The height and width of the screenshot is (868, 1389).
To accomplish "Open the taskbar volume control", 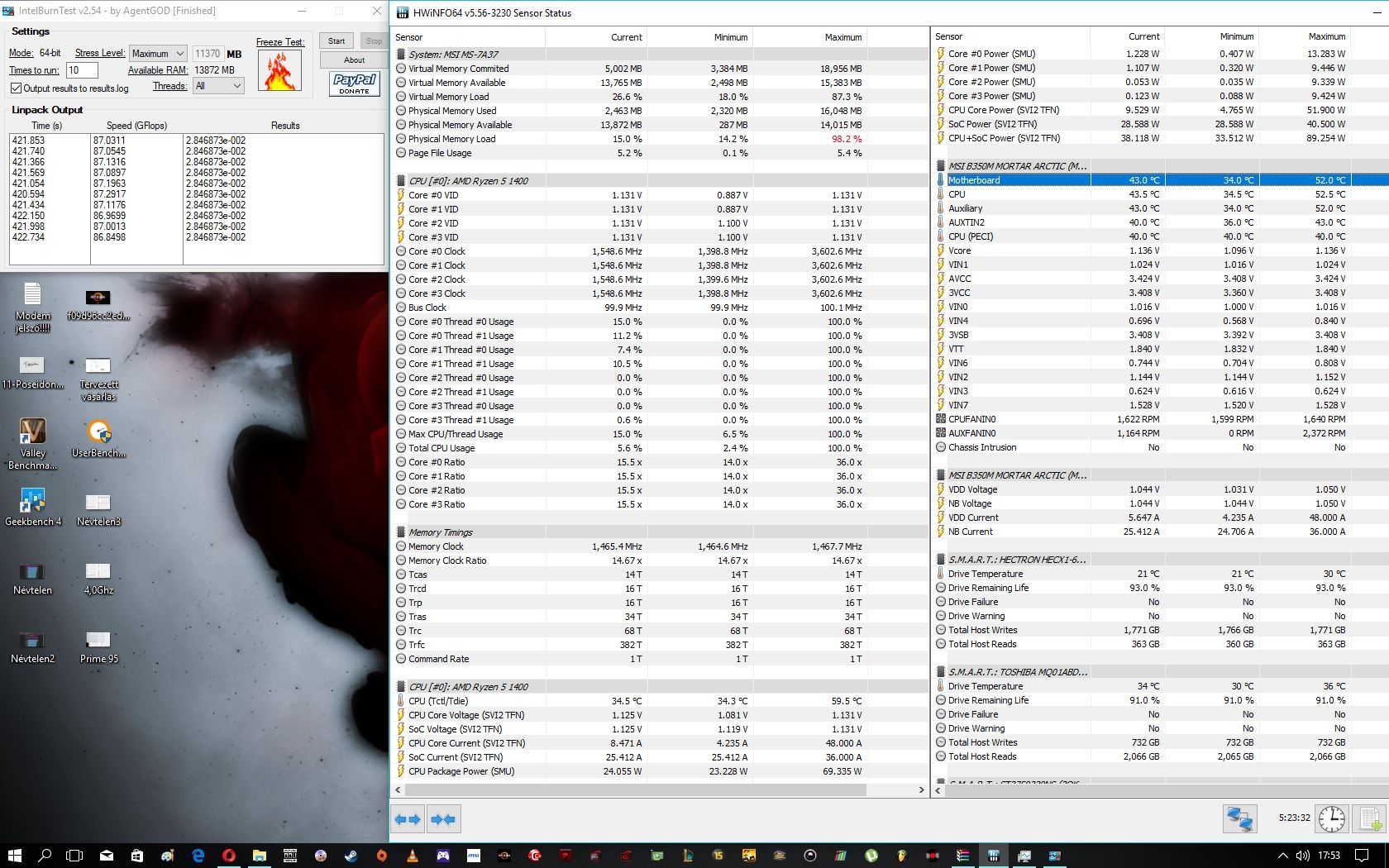I will pos(1303,856).
